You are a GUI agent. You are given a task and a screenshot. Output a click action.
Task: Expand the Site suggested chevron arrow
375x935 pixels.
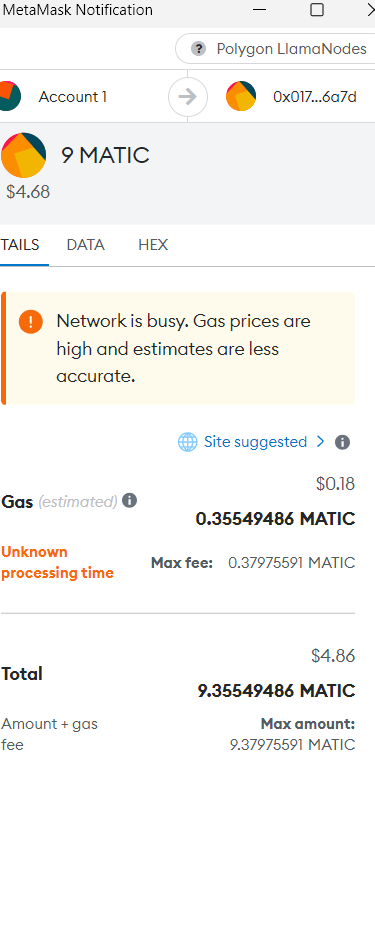[x=320, y=441]
